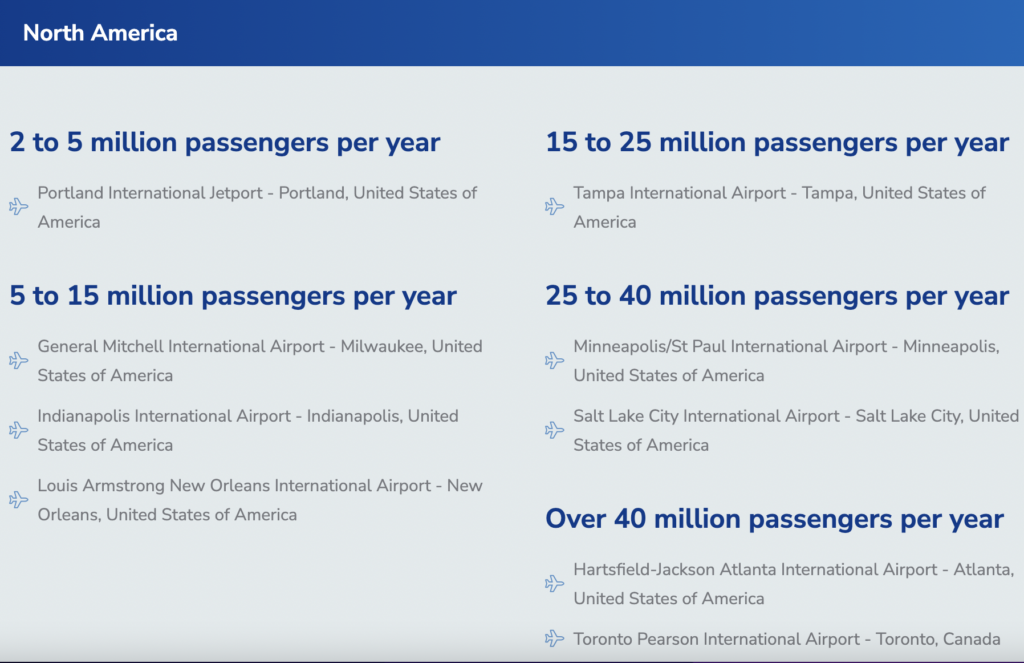Open Salt Lake City International Airport entry
This screenshot has height=663, width=1024.
[x=796, y=430]
